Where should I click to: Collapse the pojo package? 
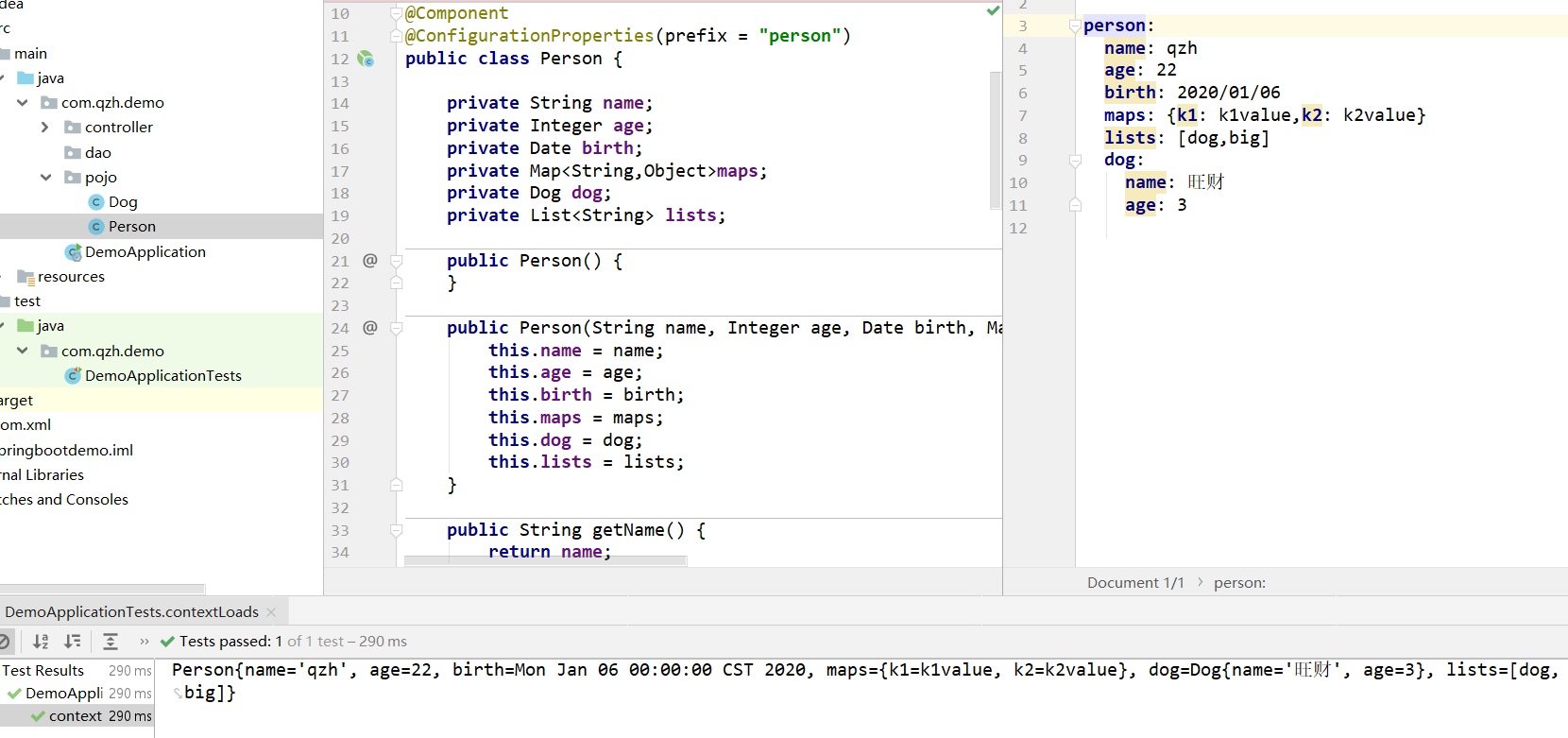click(45, 178)
